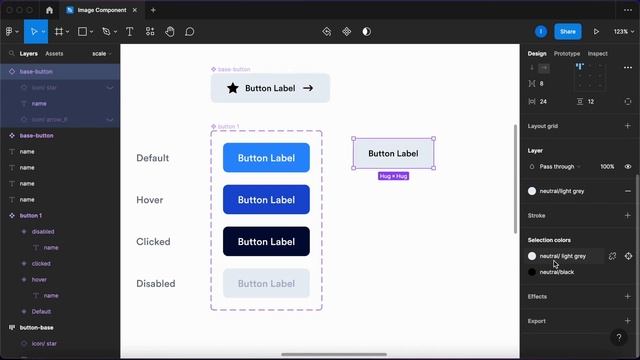The height and width of the screenshot is (360, 640).
Task: Click the layer opacity 100% field
Action: point(607,167)
